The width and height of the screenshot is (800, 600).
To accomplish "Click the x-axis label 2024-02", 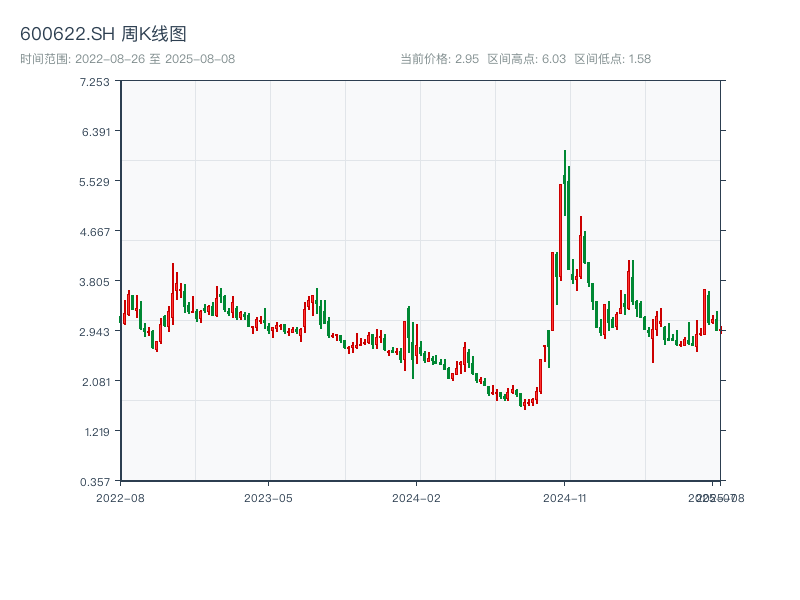I will (x=416, y=498).
